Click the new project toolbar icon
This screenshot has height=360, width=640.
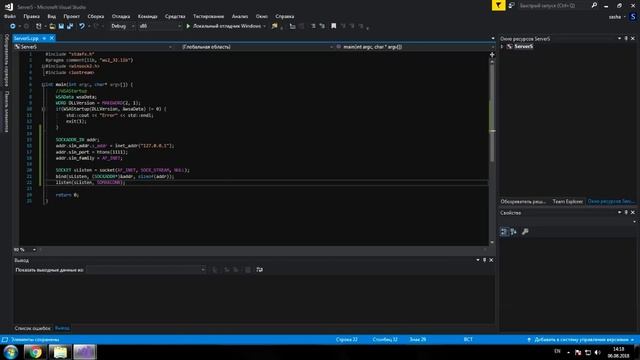[39, 26]
